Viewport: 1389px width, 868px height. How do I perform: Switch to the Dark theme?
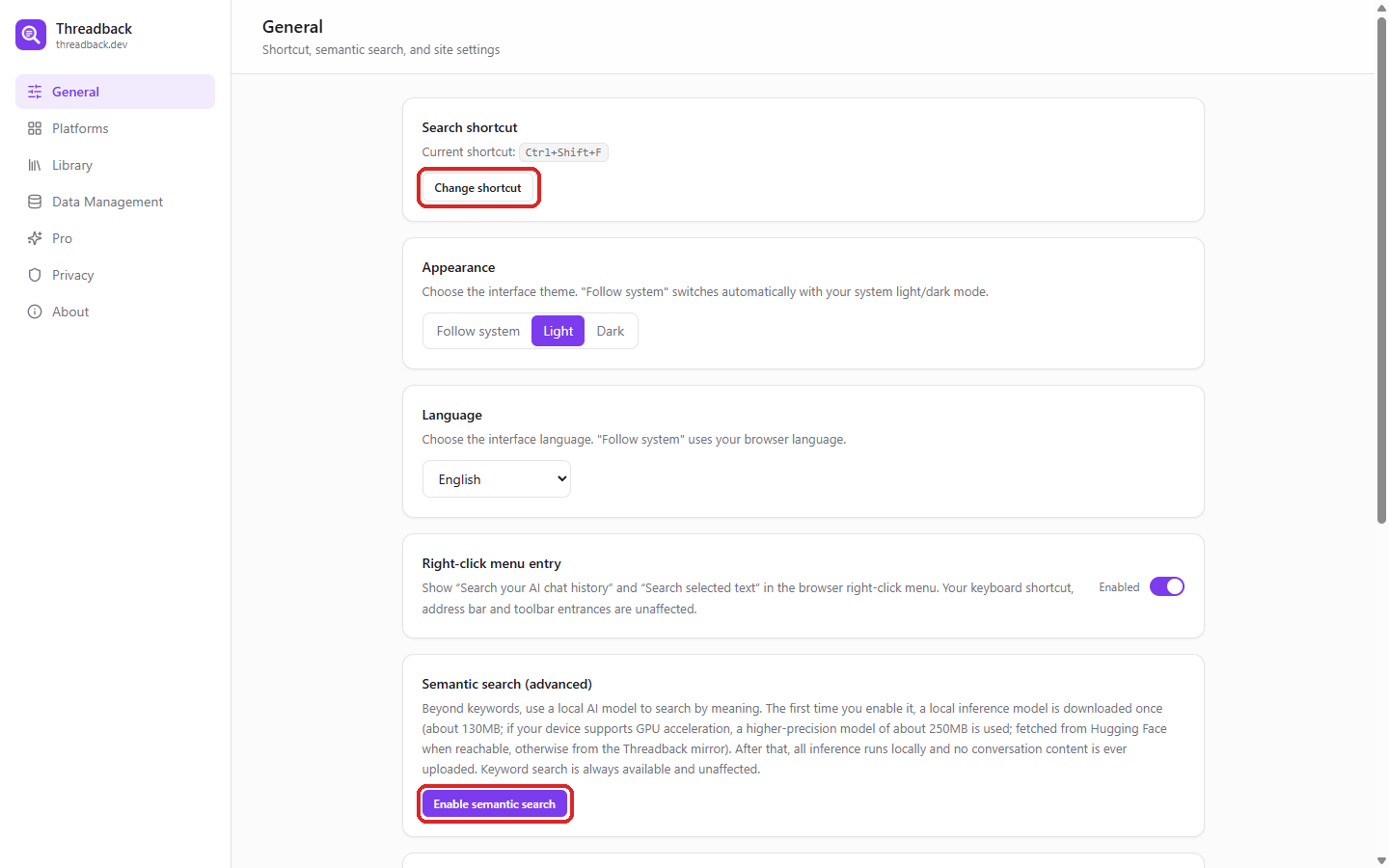tap(610, 331)
